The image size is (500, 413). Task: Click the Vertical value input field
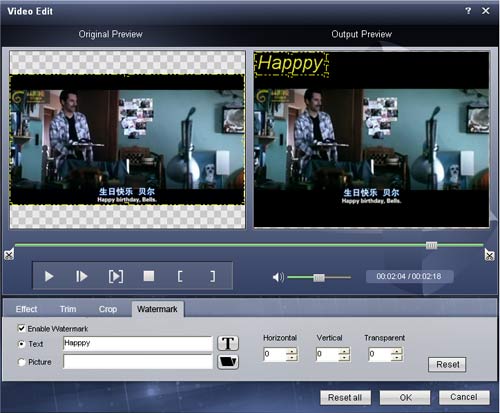tap(328, 354)
